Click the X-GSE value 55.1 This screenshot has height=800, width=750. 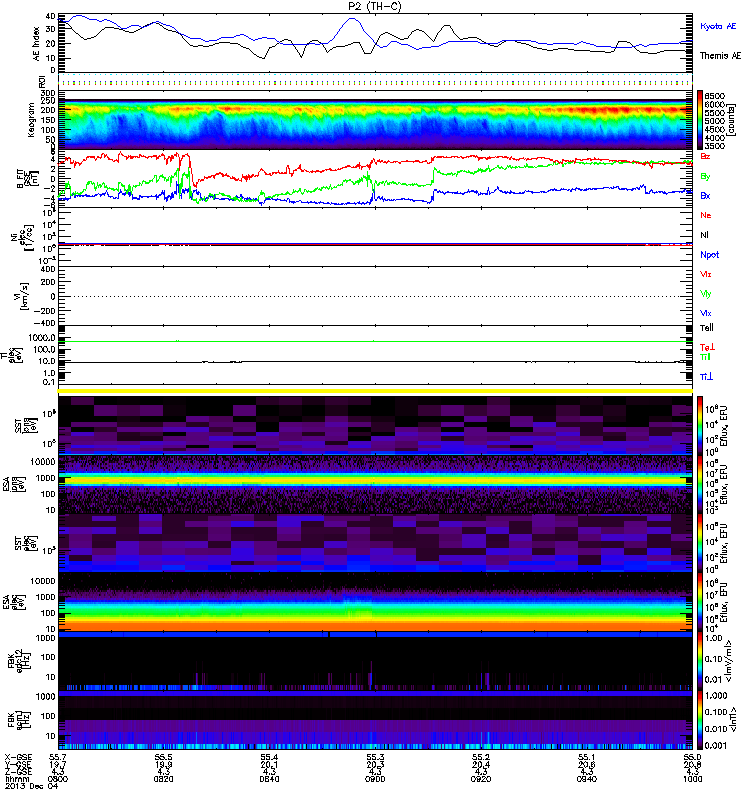(x=586, y=757)
